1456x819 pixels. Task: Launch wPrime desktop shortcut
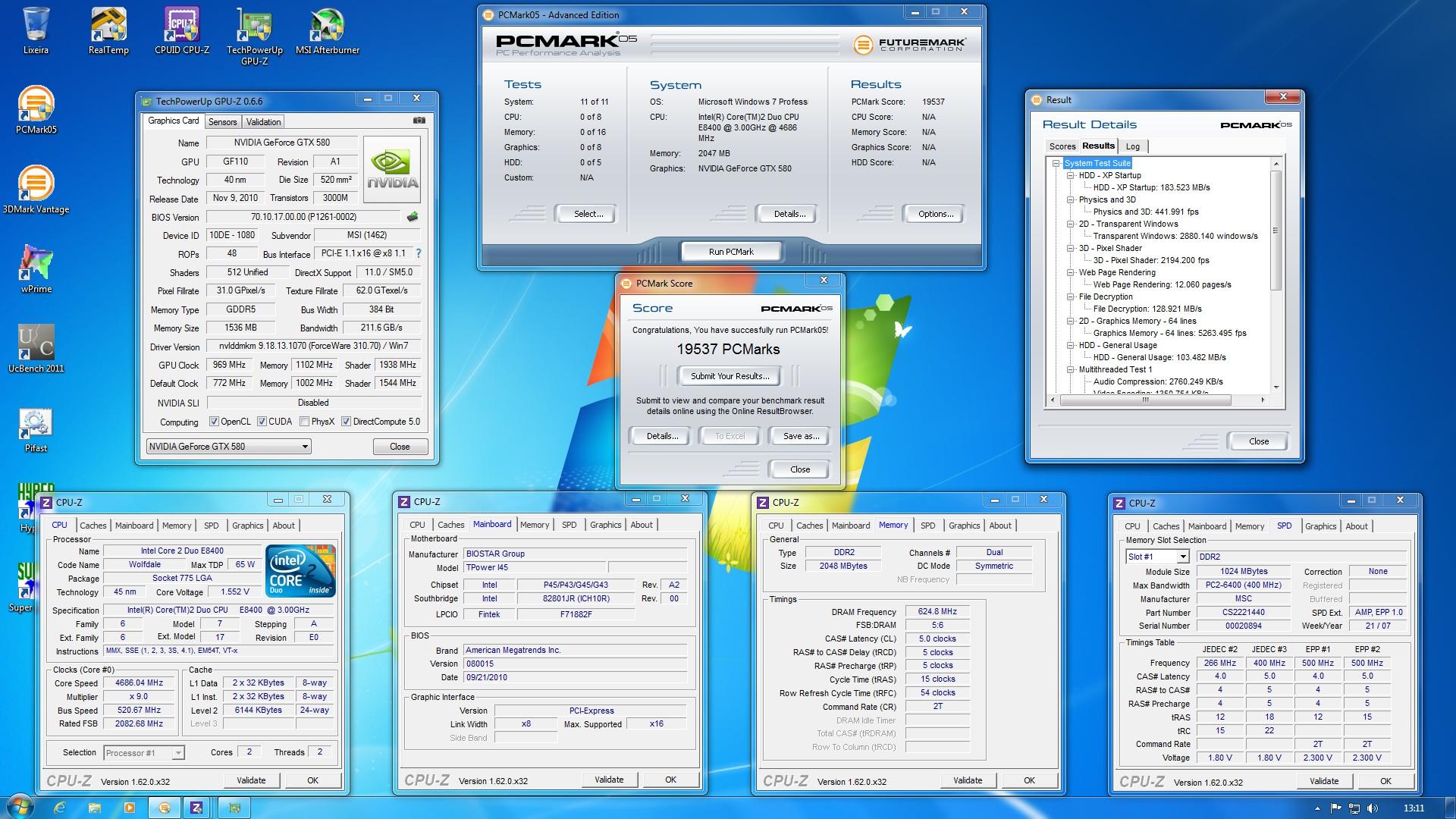36,270
